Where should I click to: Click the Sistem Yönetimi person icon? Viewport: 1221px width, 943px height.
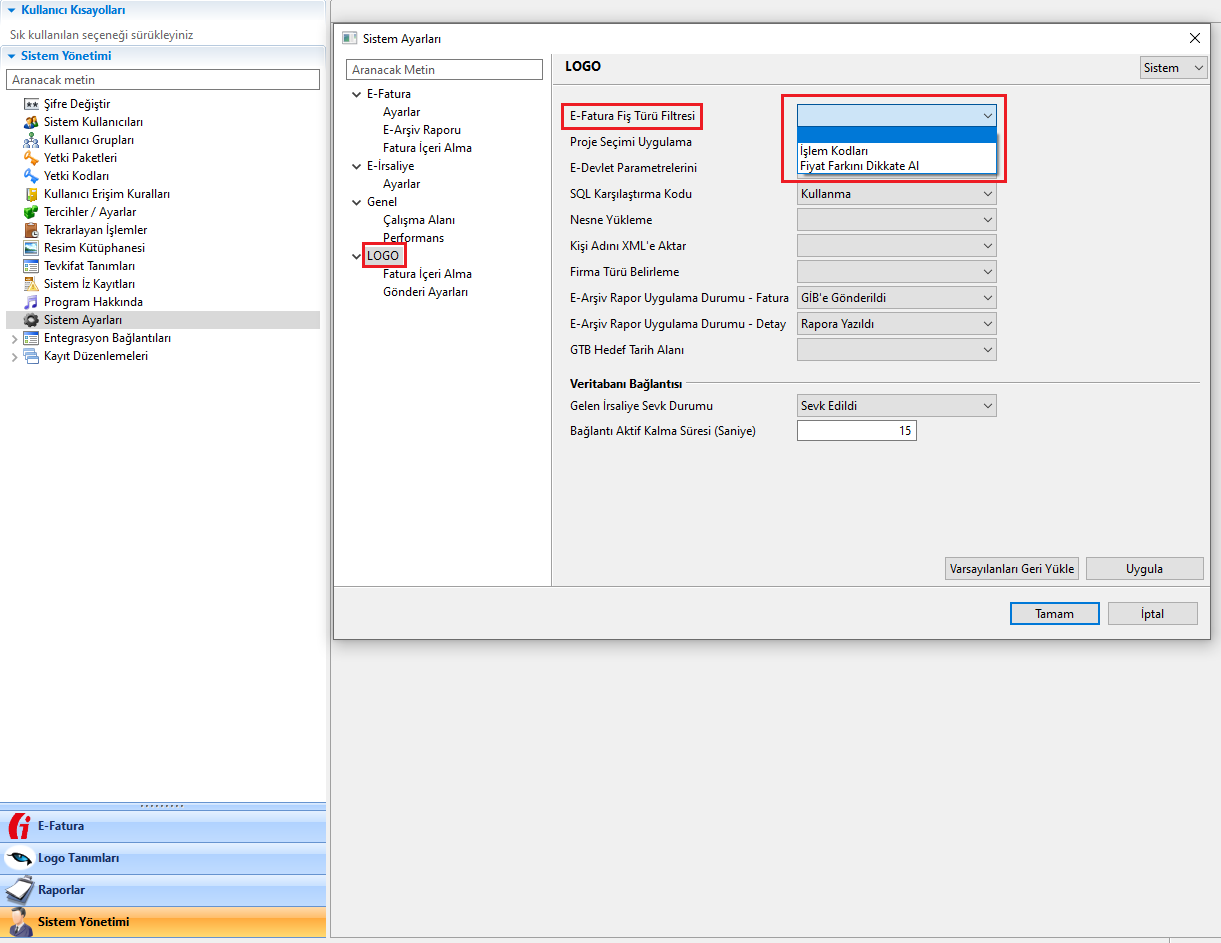coord(19,922)
